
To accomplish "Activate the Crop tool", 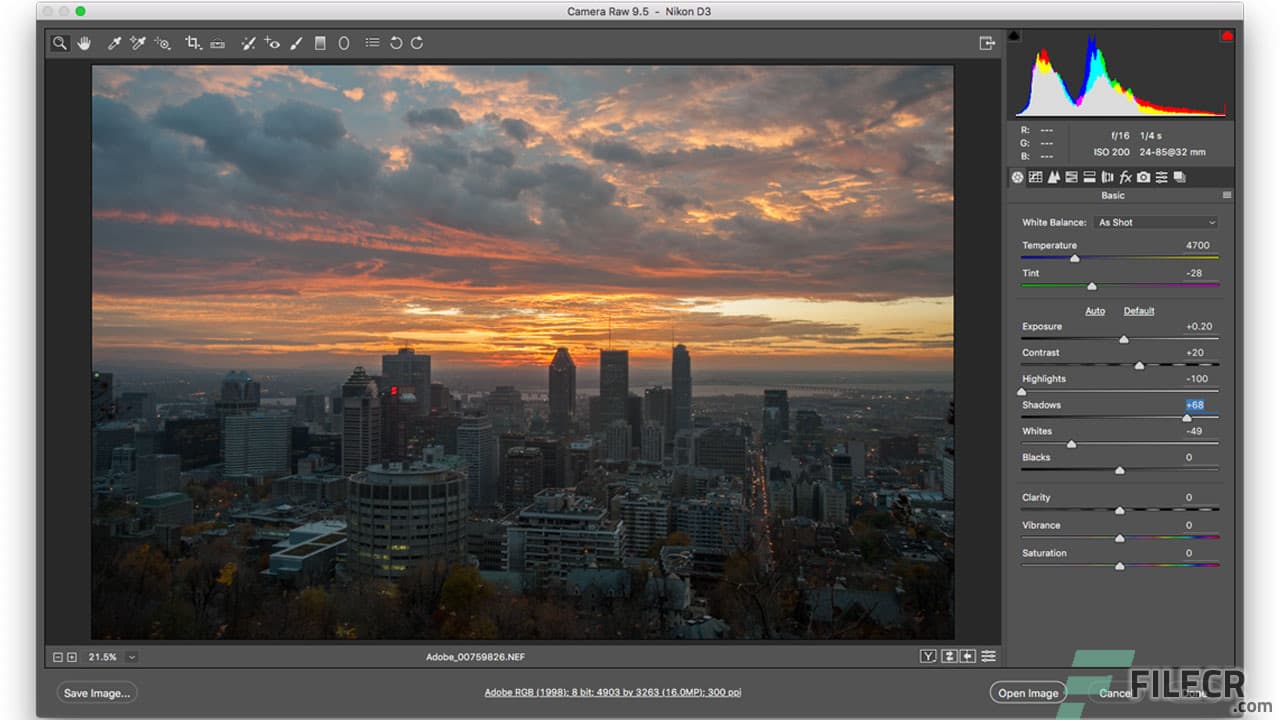I will (x=193, y=43).
